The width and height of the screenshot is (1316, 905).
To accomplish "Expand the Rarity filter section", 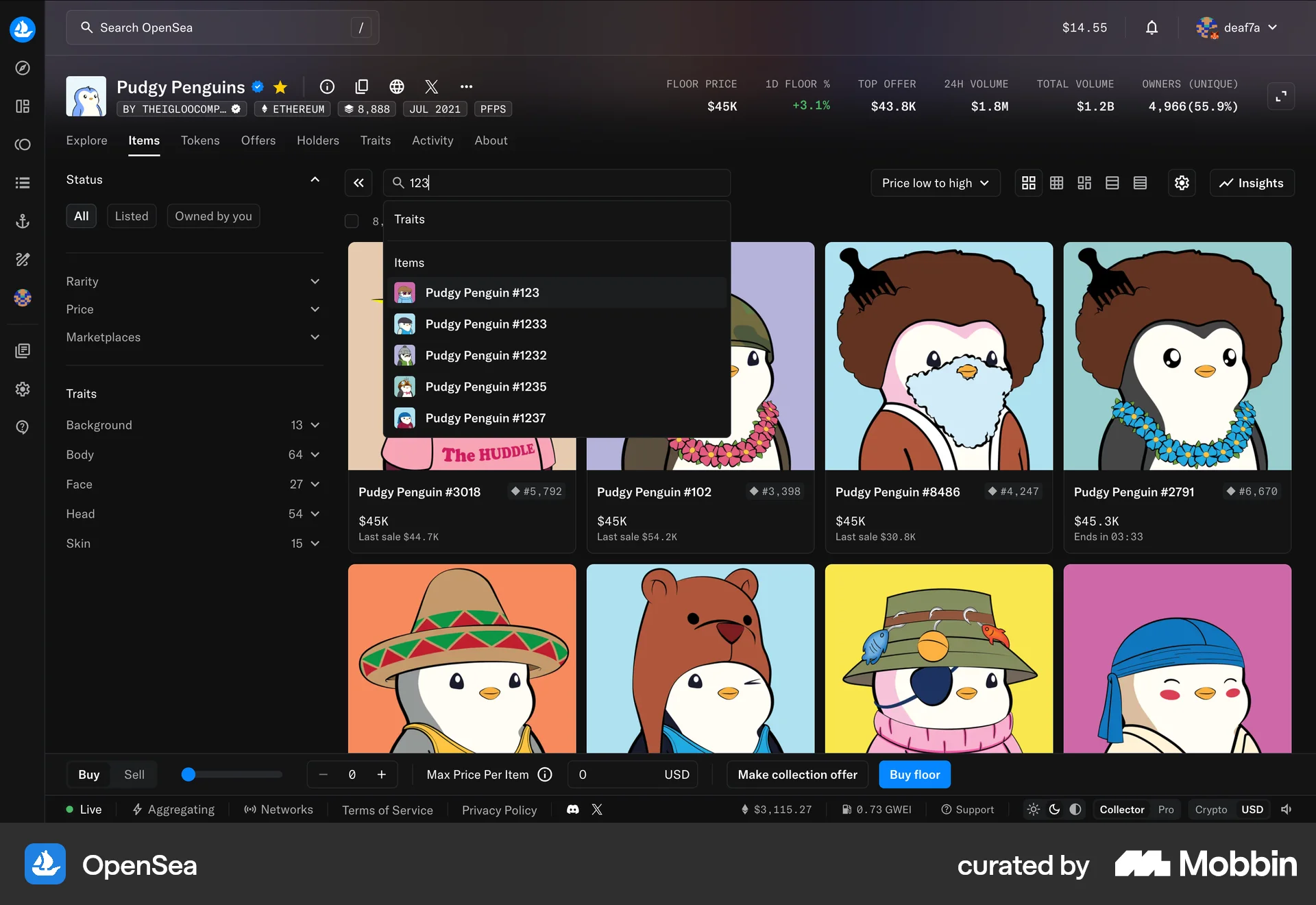I will tap(192, 282).
